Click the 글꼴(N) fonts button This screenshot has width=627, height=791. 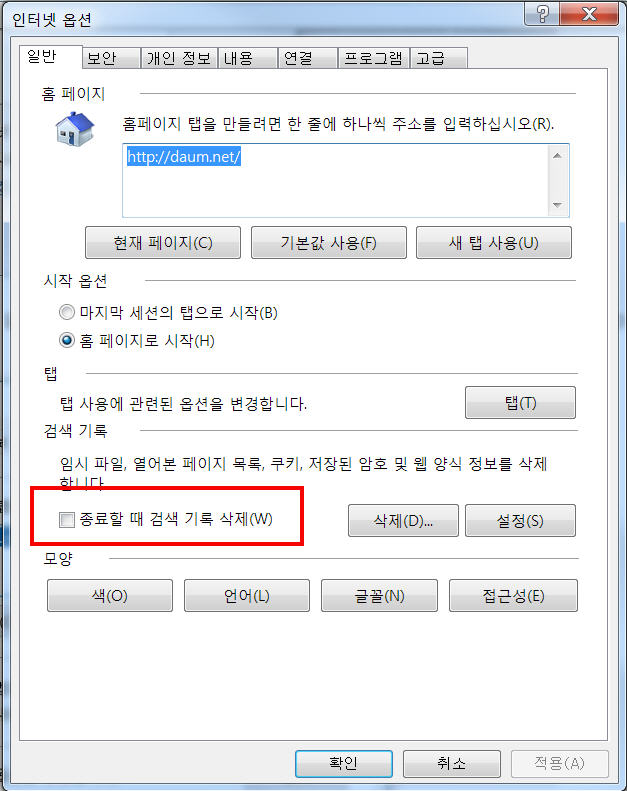click(x=379, y=595)
